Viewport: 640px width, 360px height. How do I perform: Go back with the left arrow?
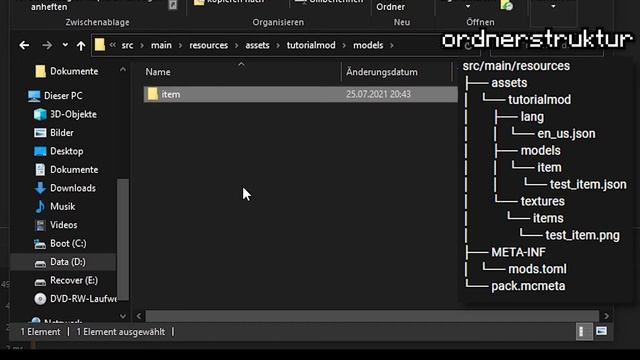(24, 45)
